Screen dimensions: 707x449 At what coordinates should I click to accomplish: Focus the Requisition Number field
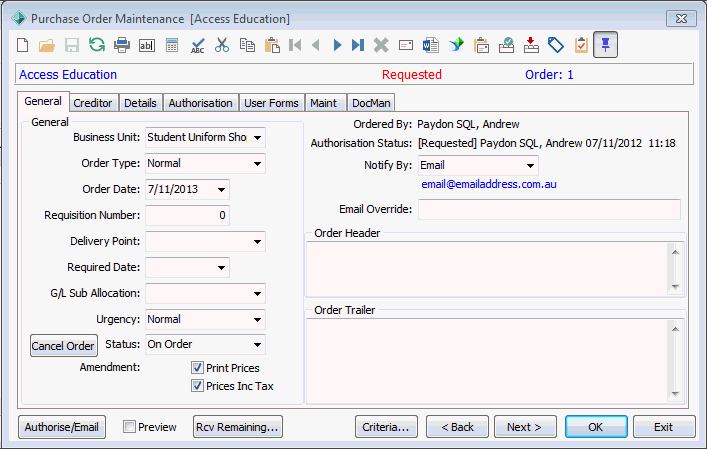[x=187, y=215]
